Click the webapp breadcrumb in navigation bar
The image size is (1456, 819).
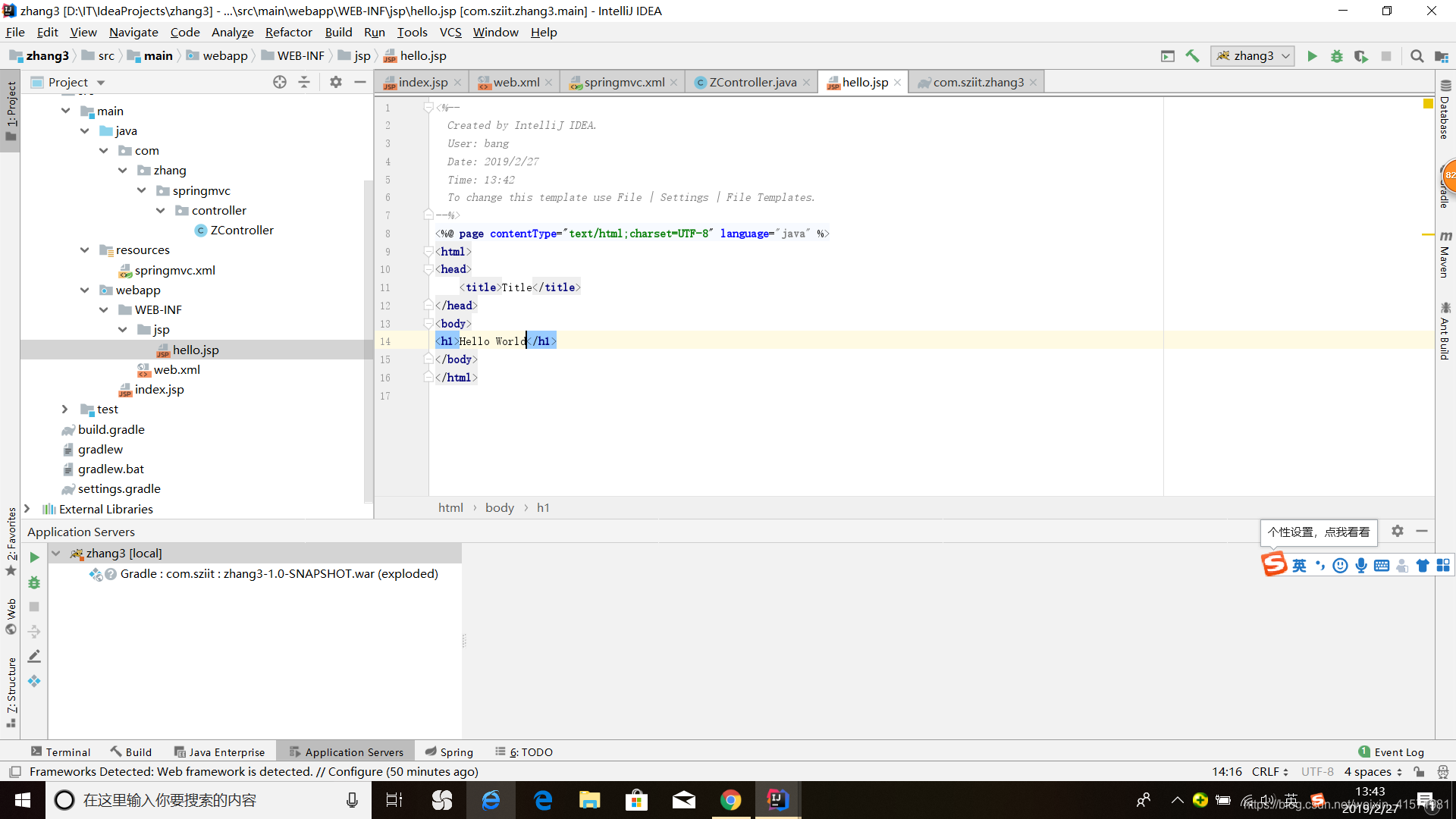[218, 56]
